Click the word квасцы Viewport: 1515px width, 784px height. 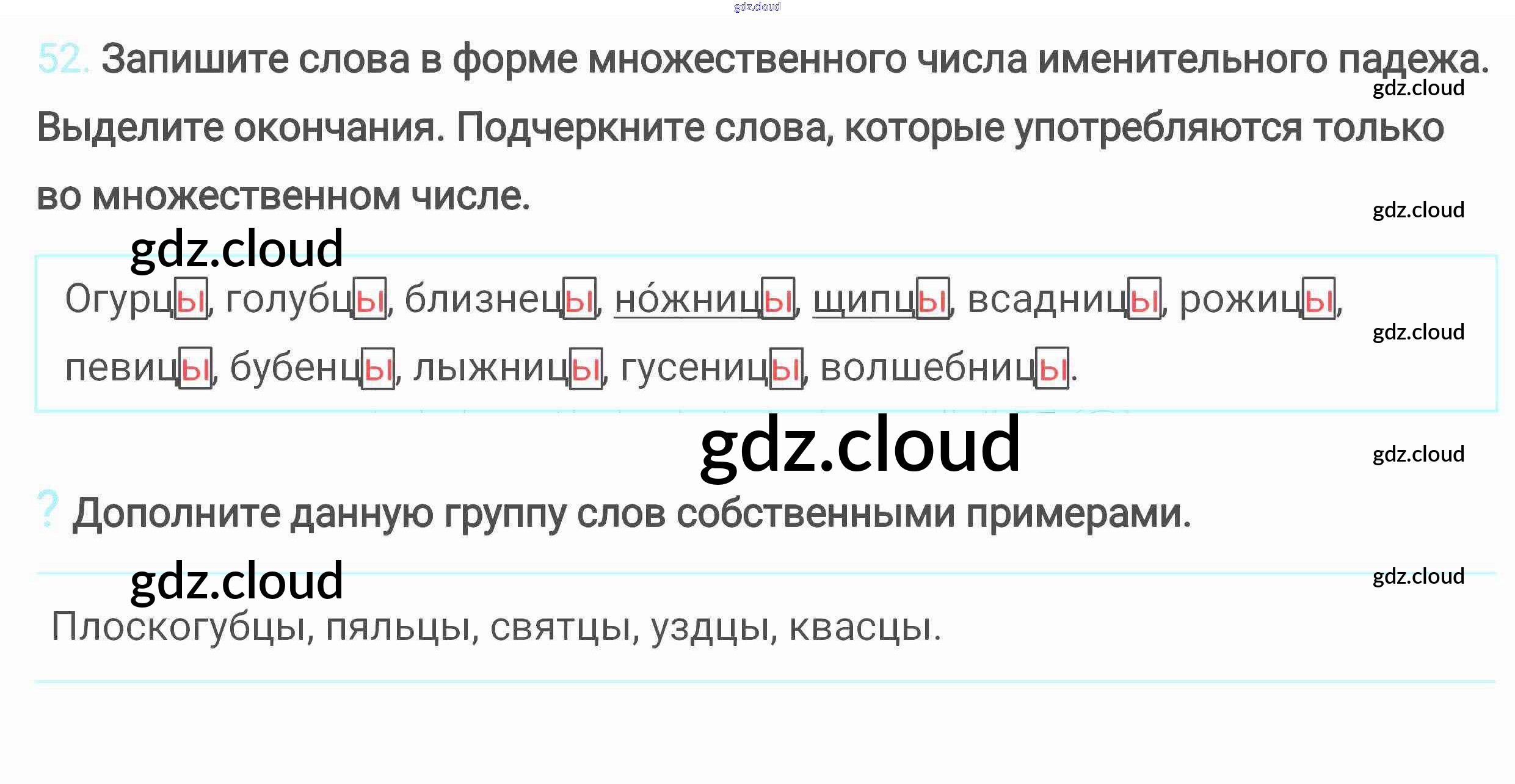[861, 628]
